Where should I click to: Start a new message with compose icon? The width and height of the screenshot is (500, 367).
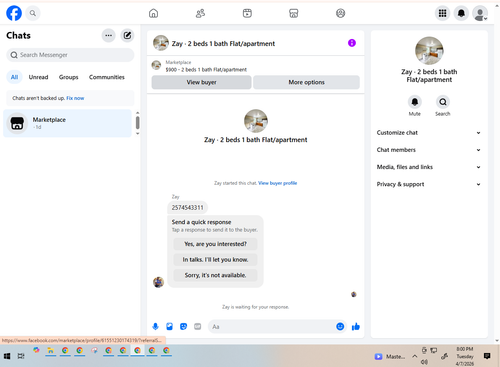tap(127, 35)
